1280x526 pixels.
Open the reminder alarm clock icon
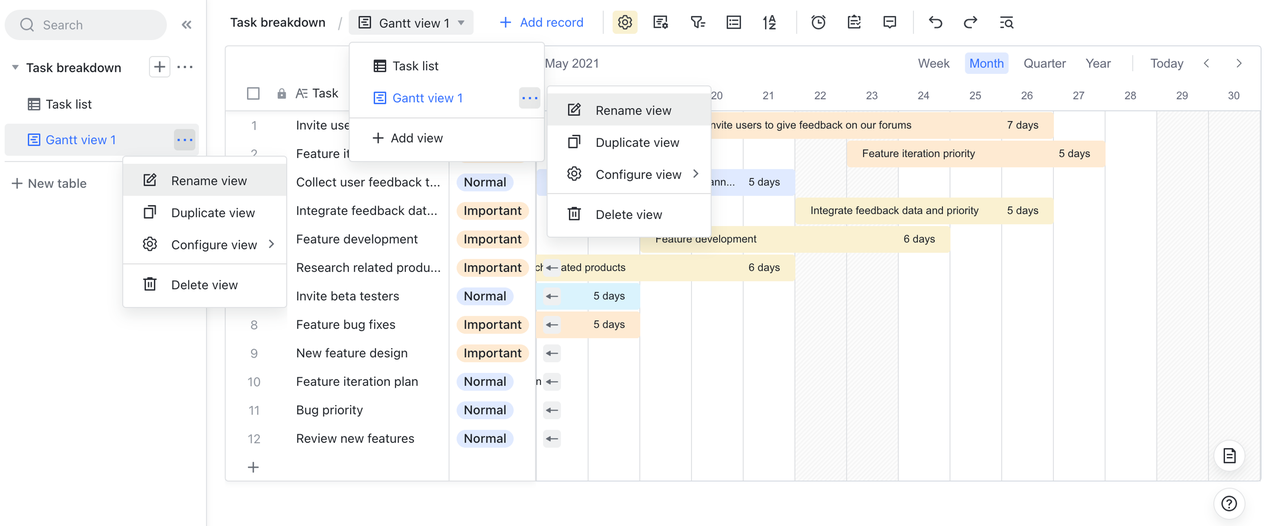[818, 22]
